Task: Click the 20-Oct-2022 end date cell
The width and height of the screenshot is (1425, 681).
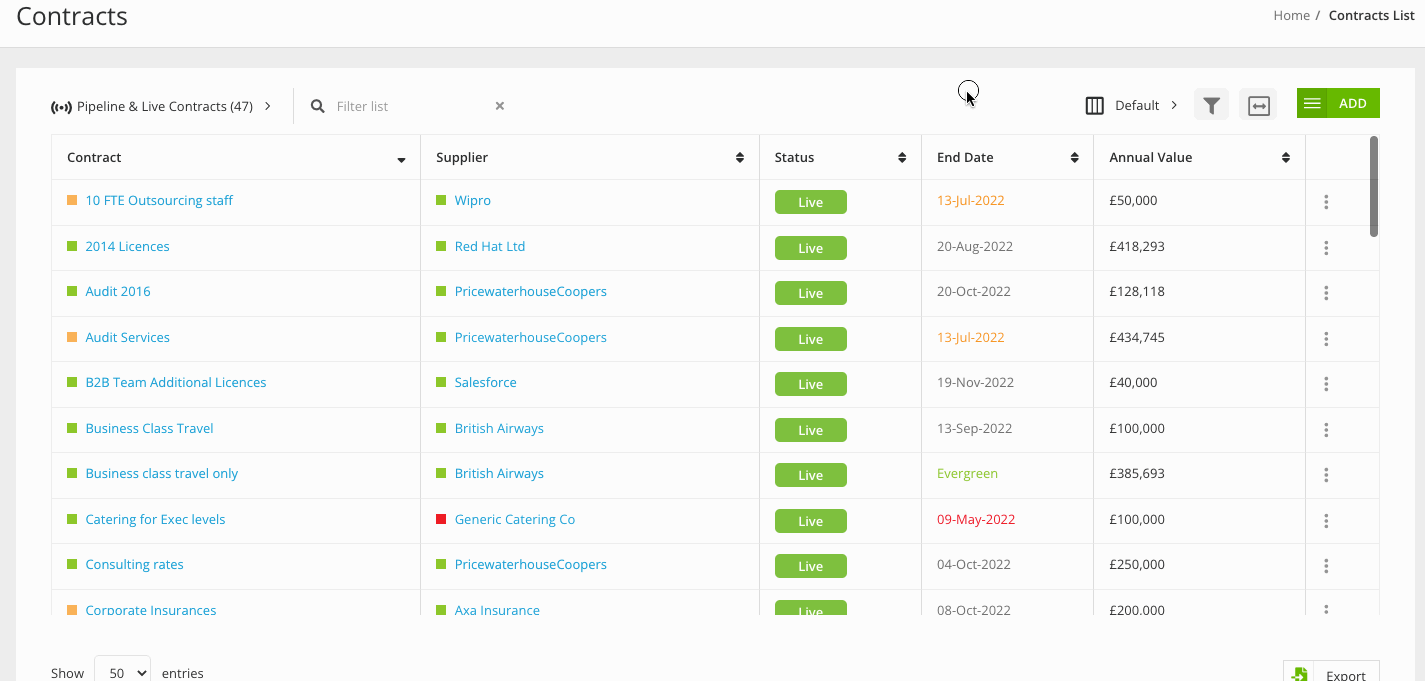Action: click(x=974, y=291)
